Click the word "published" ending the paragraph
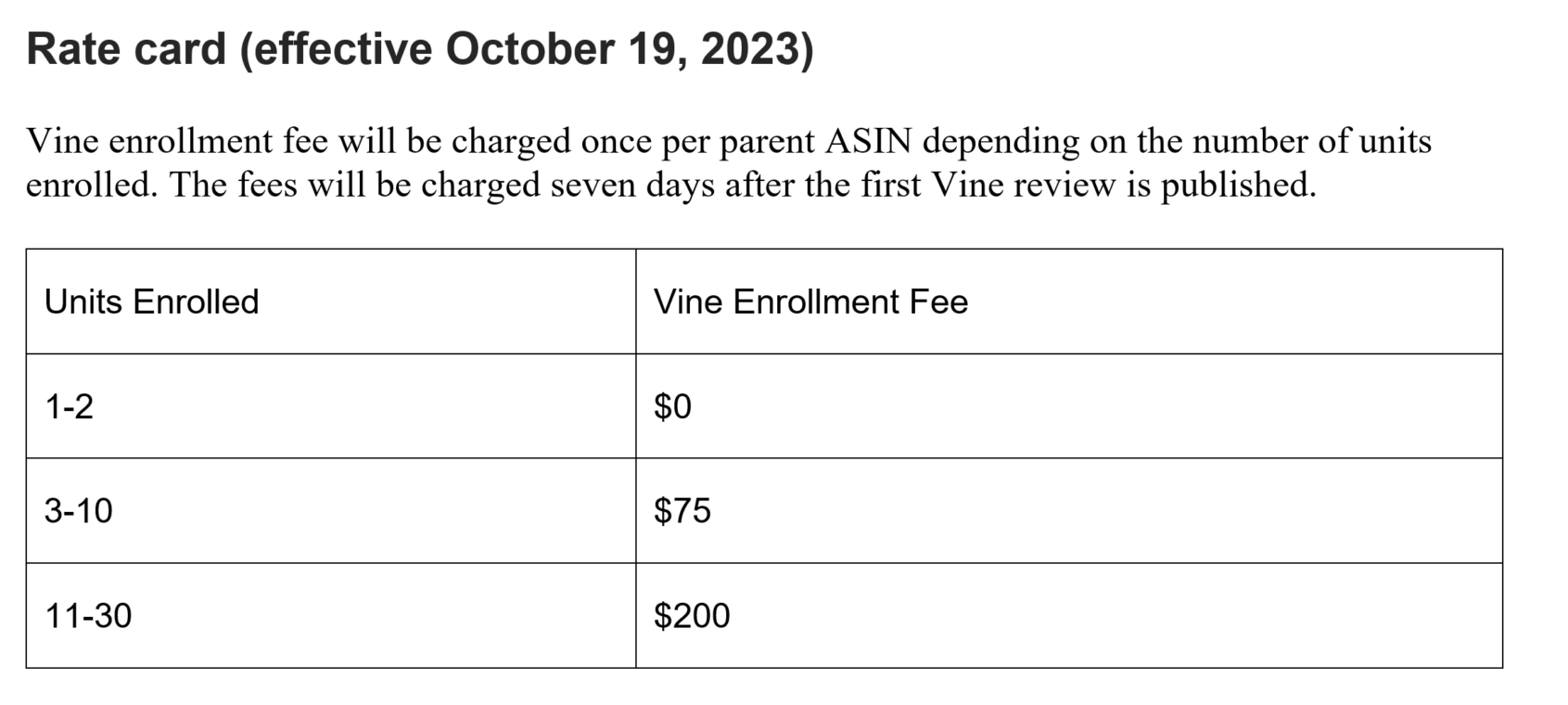 point(1237,186)
